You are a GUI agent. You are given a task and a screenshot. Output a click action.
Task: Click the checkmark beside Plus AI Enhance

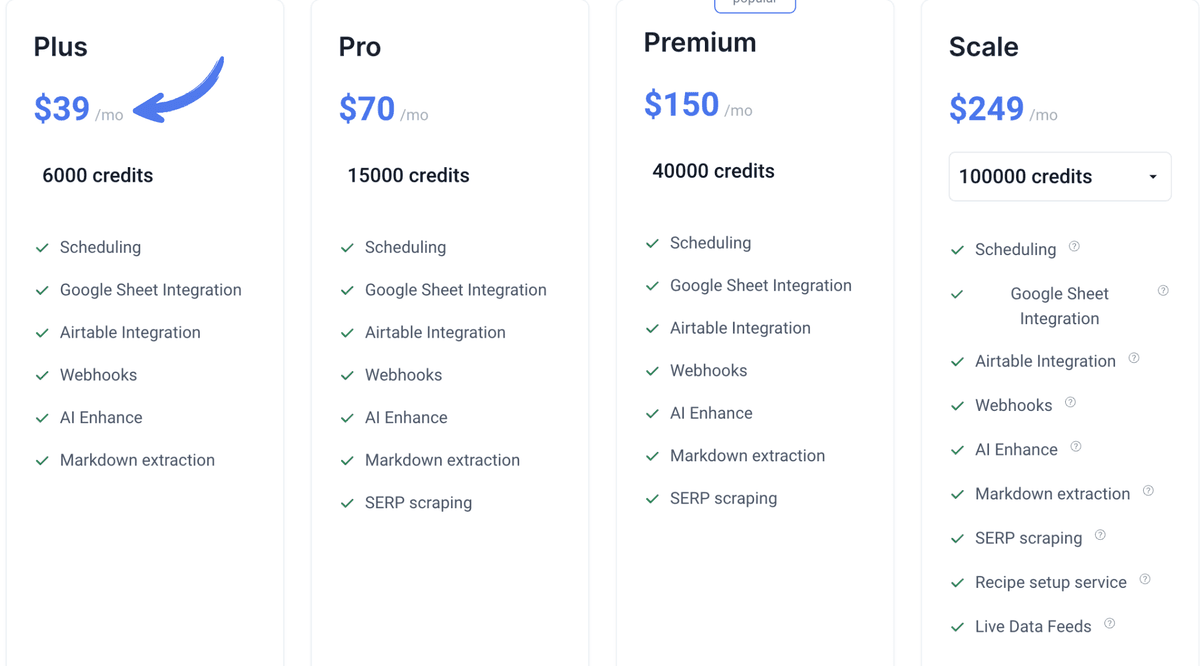(x=42, y=418)
